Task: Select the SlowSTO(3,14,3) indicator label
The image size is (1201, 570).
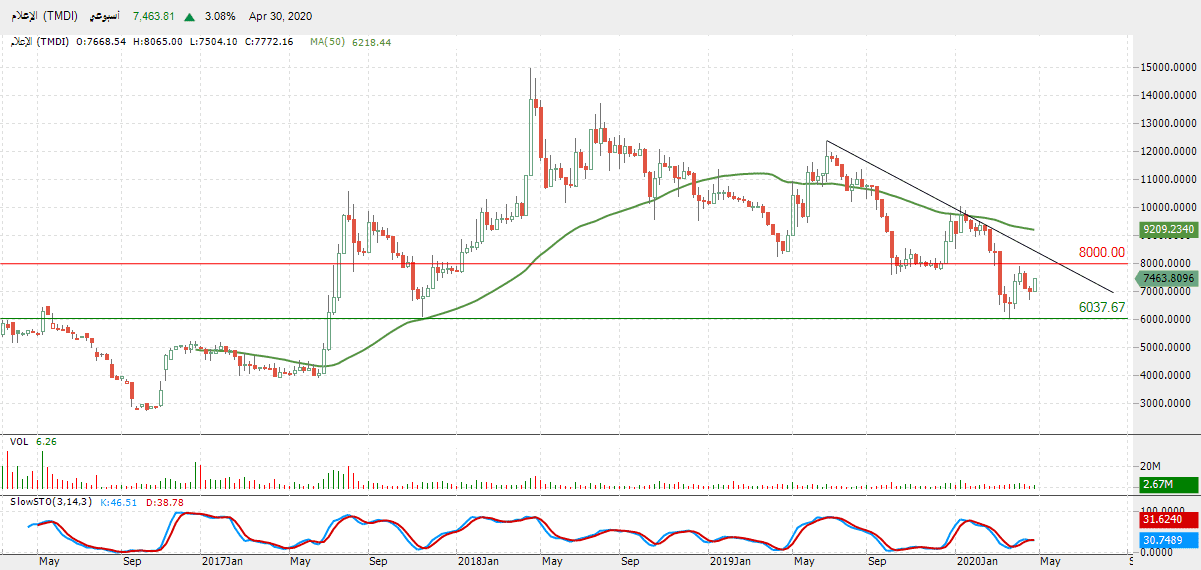Action: [x=53, y=501]
